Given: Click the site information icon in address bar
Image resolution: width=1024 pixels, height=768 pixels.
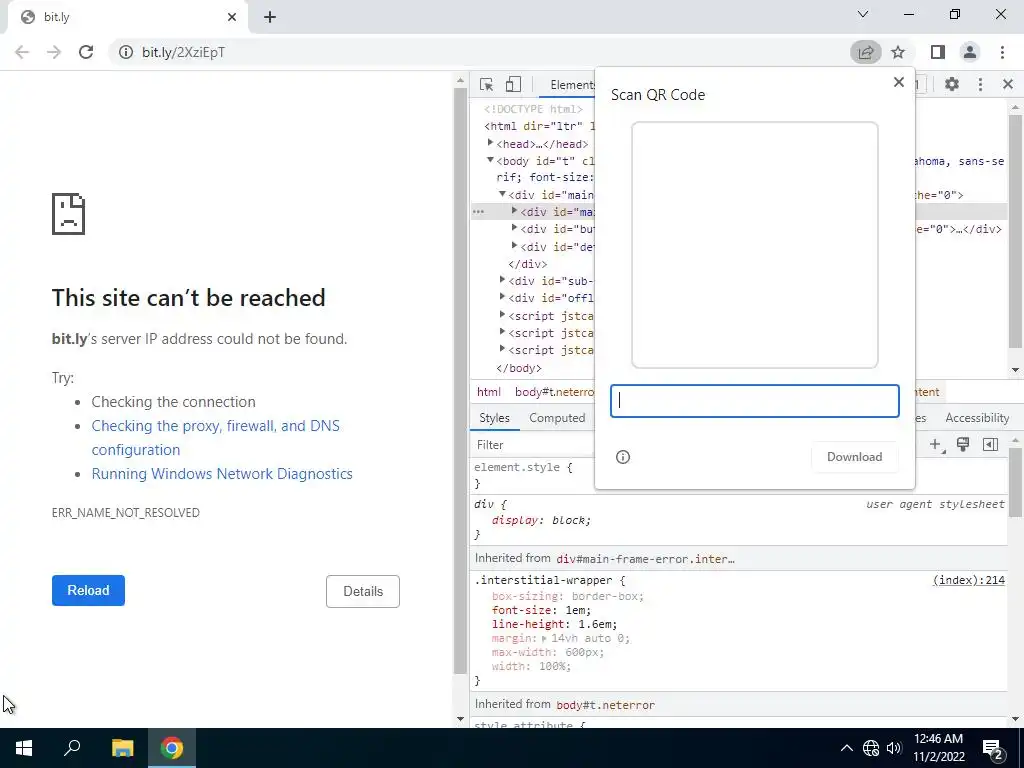Looking at the screenshot, I should tap(125, 52).
